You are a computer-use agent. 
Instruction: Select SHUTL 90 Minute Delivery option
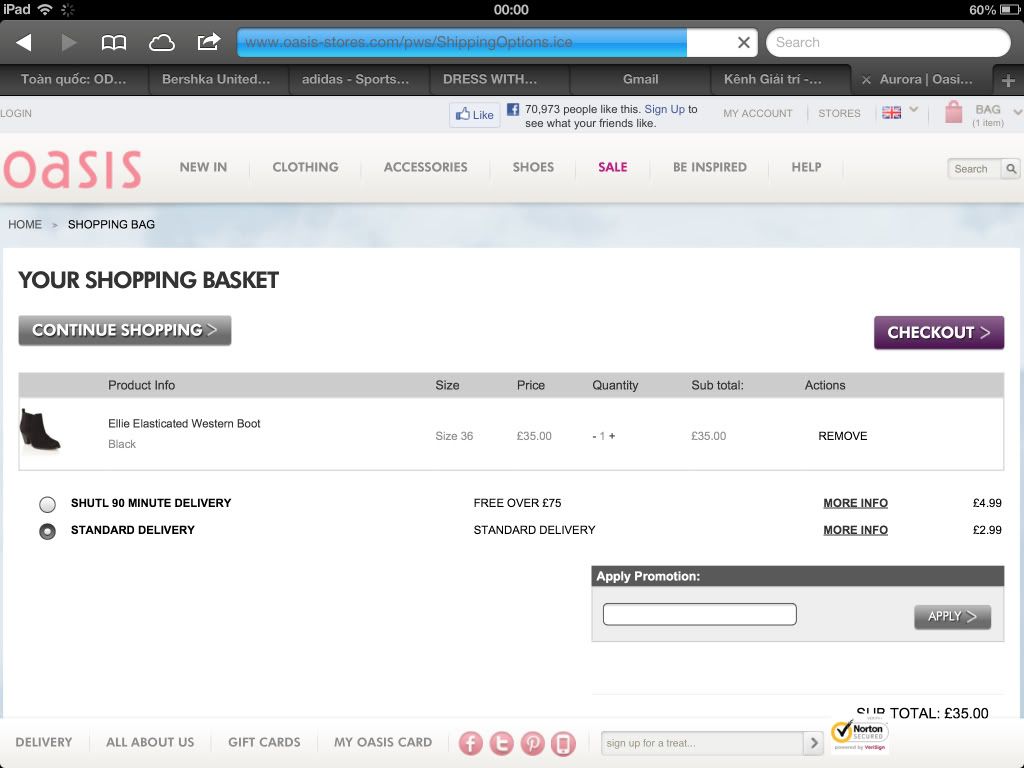(x=47, y=504)
